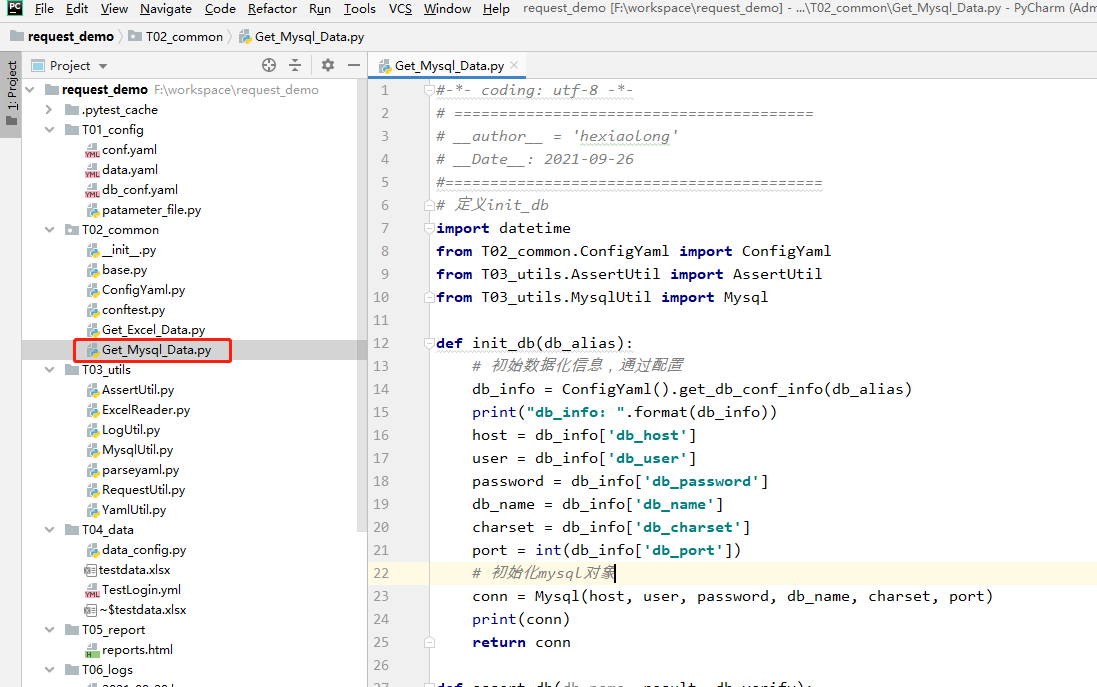
Task: Click the YAML file icon beside conf.yaml
Action: pos(94,149)
